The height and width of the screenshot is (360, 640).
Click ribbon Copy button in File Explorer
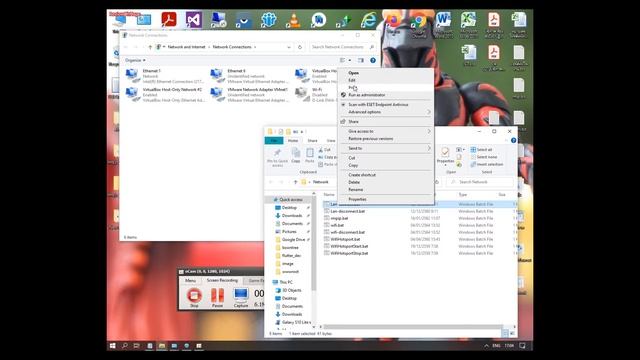[296, 156]
